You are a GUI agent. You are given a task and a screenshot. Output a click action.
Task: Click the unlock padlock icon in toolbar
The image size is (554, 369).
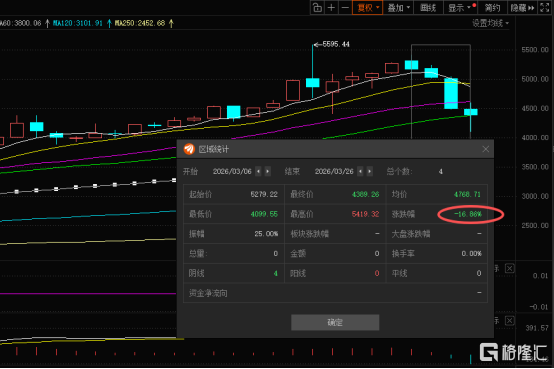click(317, 7)
